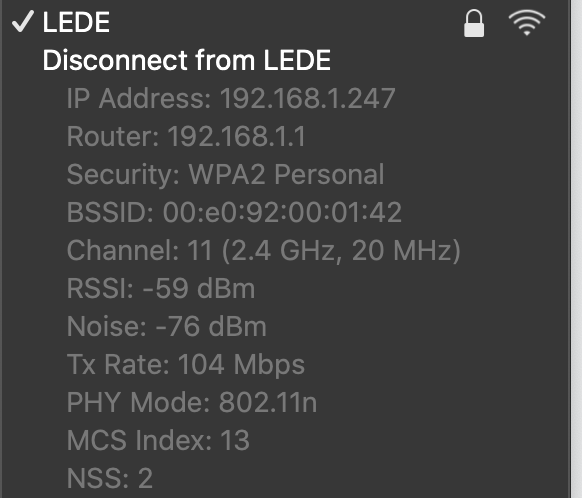
Task: Click the Tx Rate 104 Mbps line
Action: tap(186, 364)
